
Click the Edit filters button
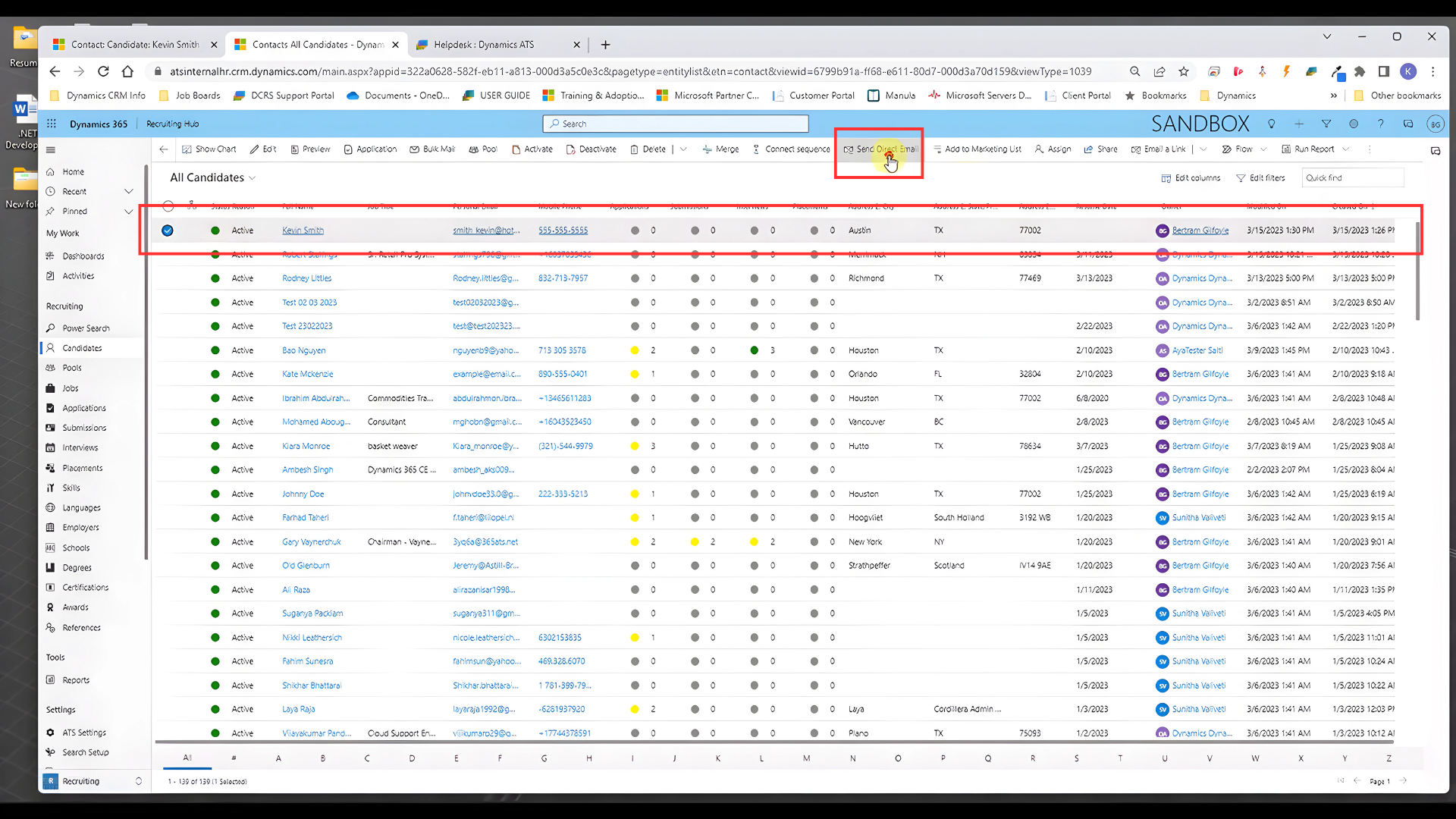(1260, 178)
